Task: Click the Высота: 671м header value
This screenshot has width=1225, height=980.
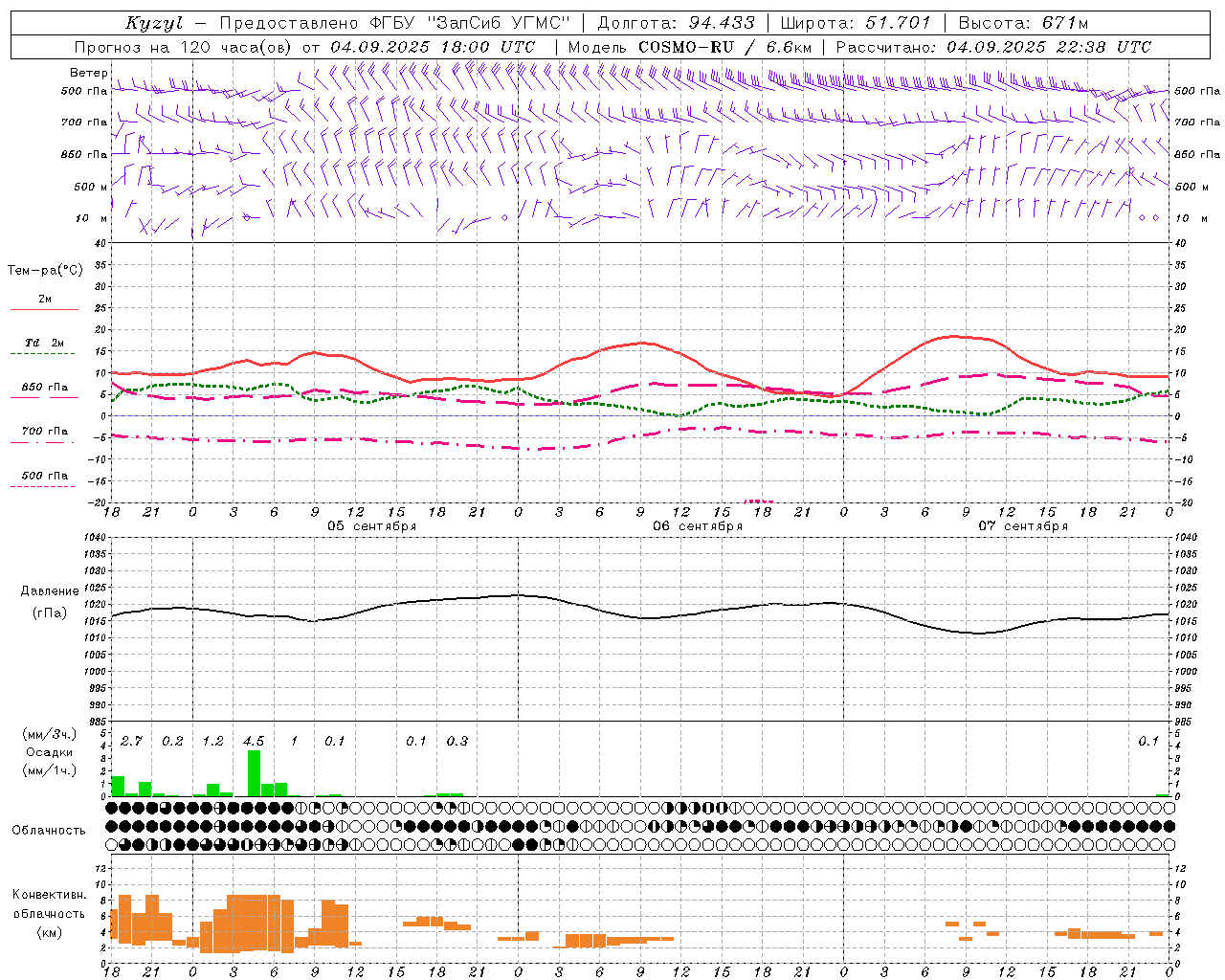Action: 1023,23
